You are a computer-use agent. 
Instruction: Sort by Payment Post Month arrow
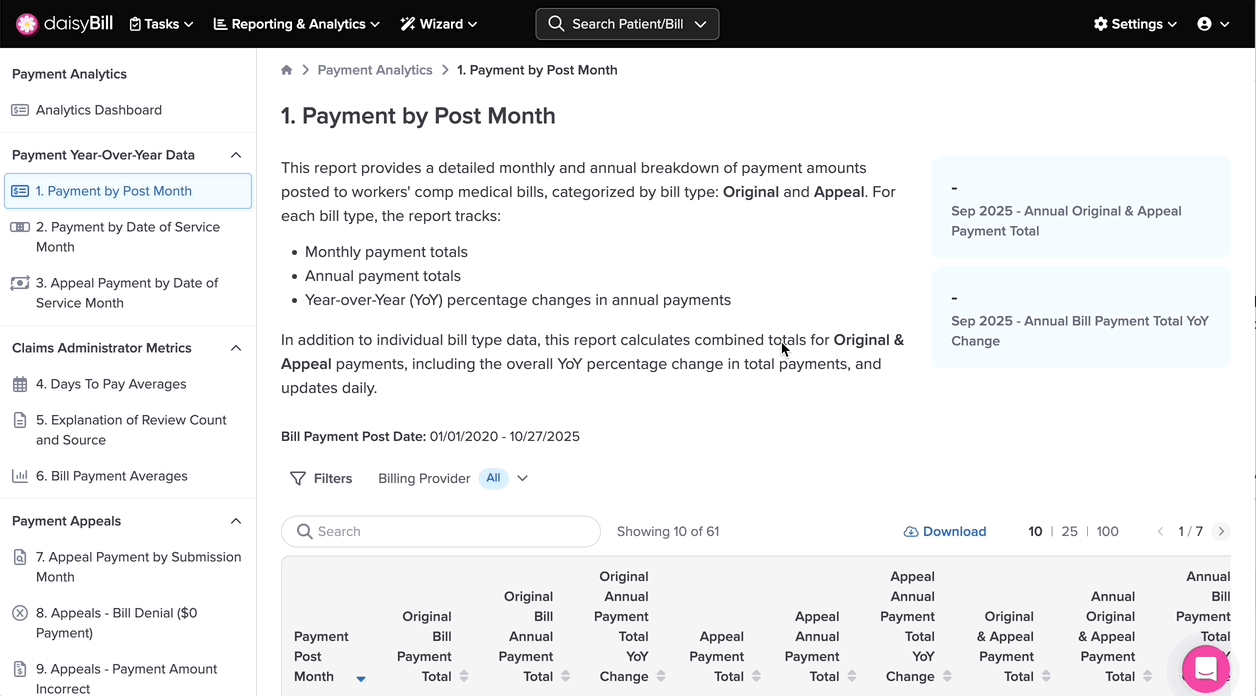[361, 678]
